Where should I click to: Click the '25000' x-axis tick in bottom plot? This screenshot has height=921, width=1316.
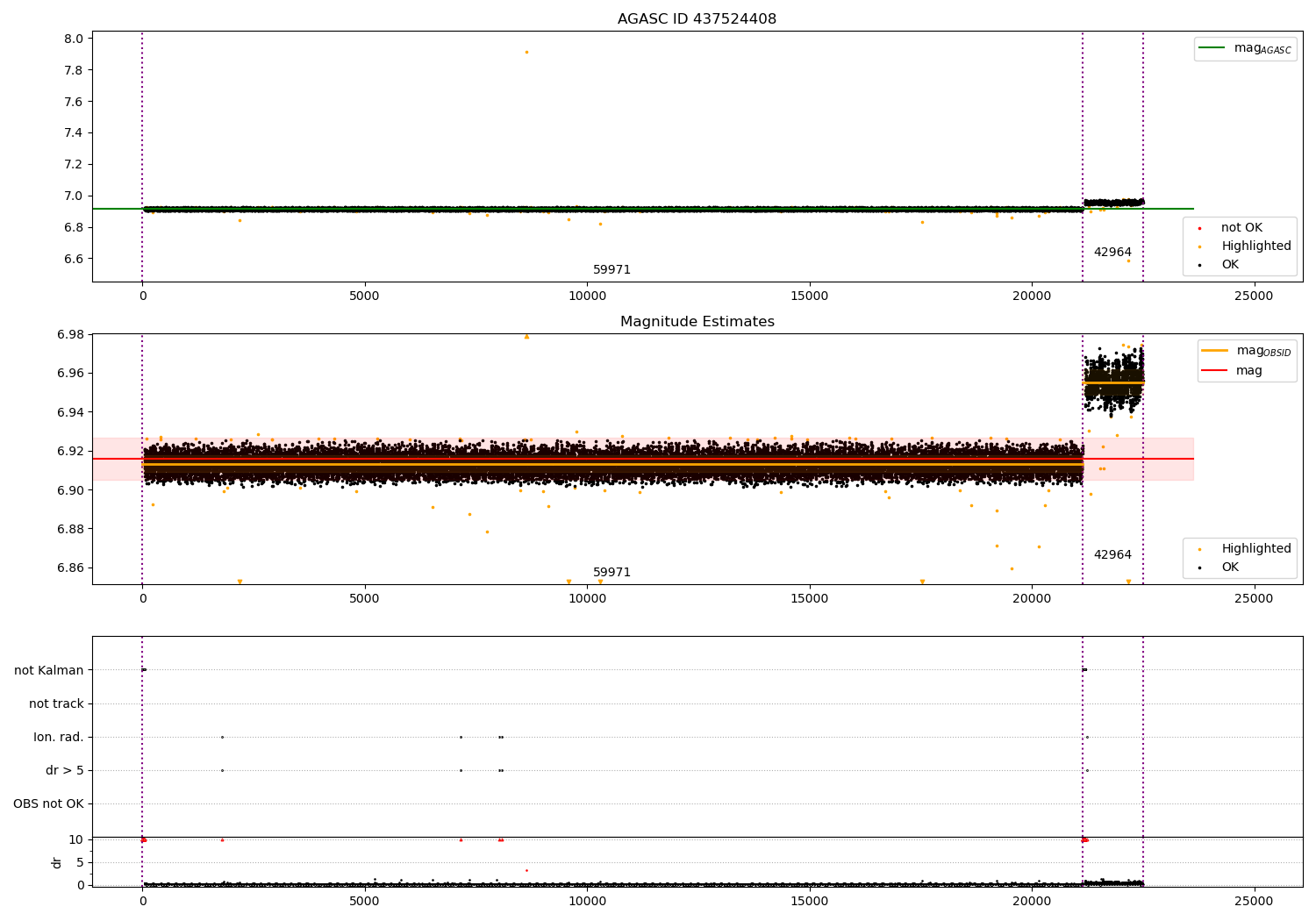click(1254, 901)
